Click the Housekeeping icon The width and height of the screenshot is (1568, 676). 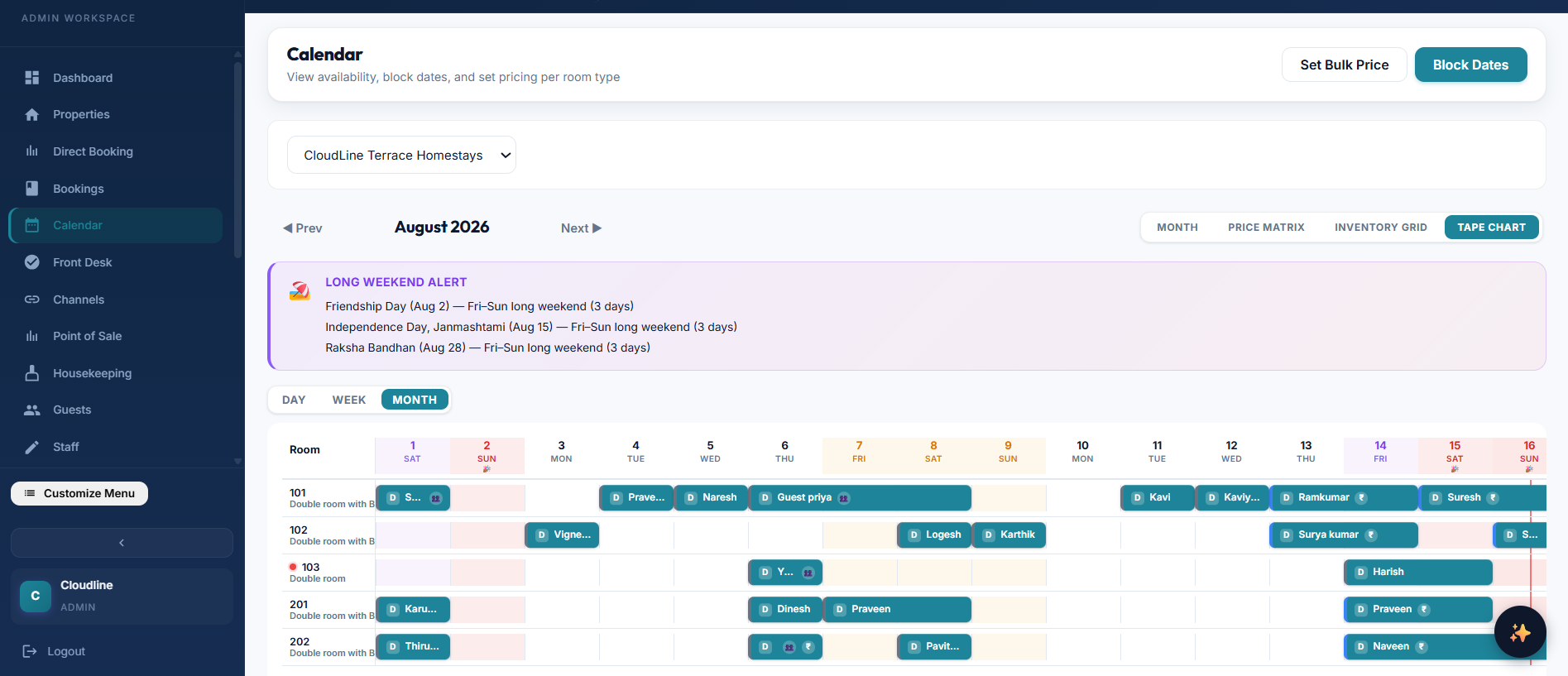coord(32,373)
